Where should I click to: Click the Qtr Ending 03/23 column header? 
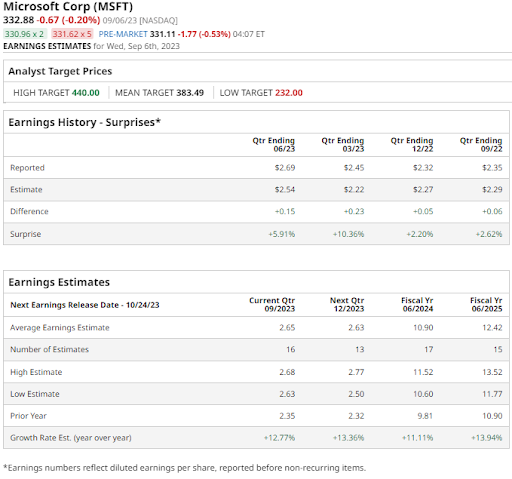click(x=343, y=145)
